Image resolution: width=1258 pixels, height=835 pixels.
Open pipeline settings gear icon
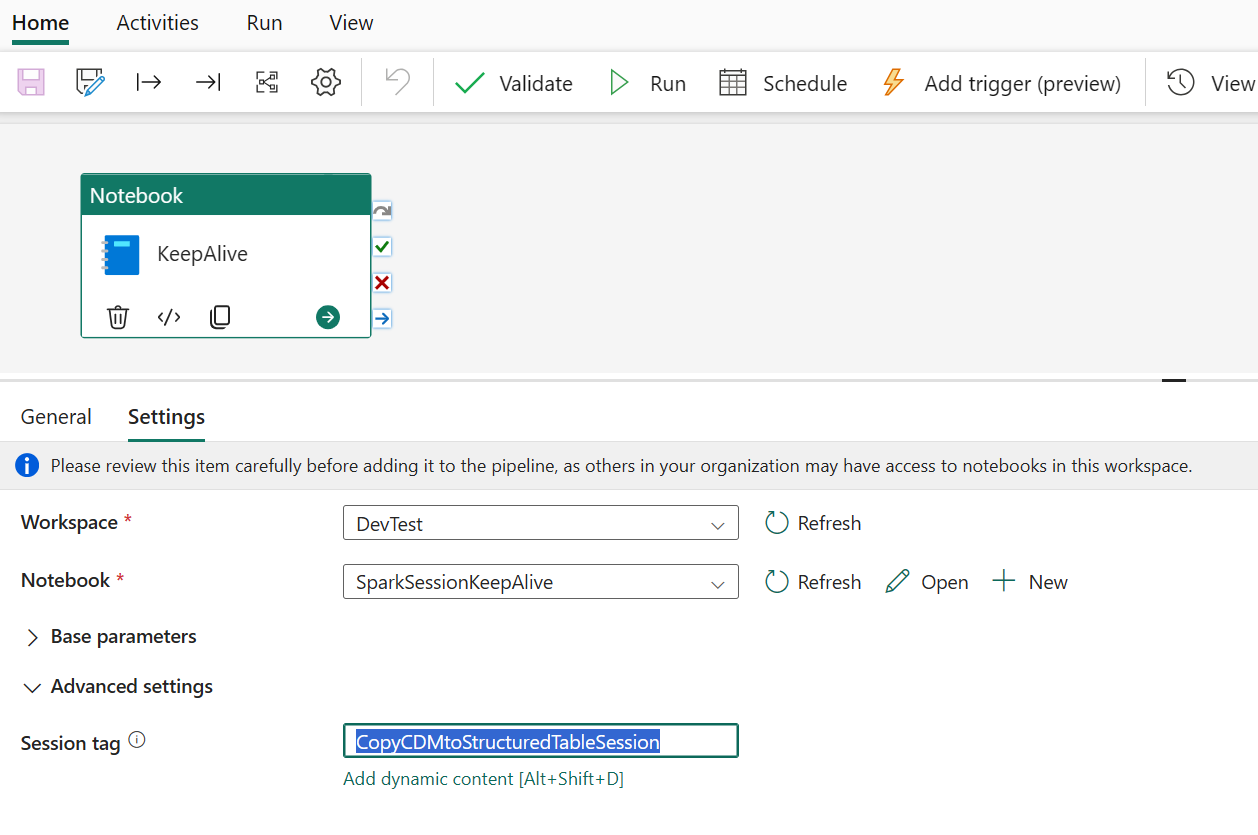326,83
